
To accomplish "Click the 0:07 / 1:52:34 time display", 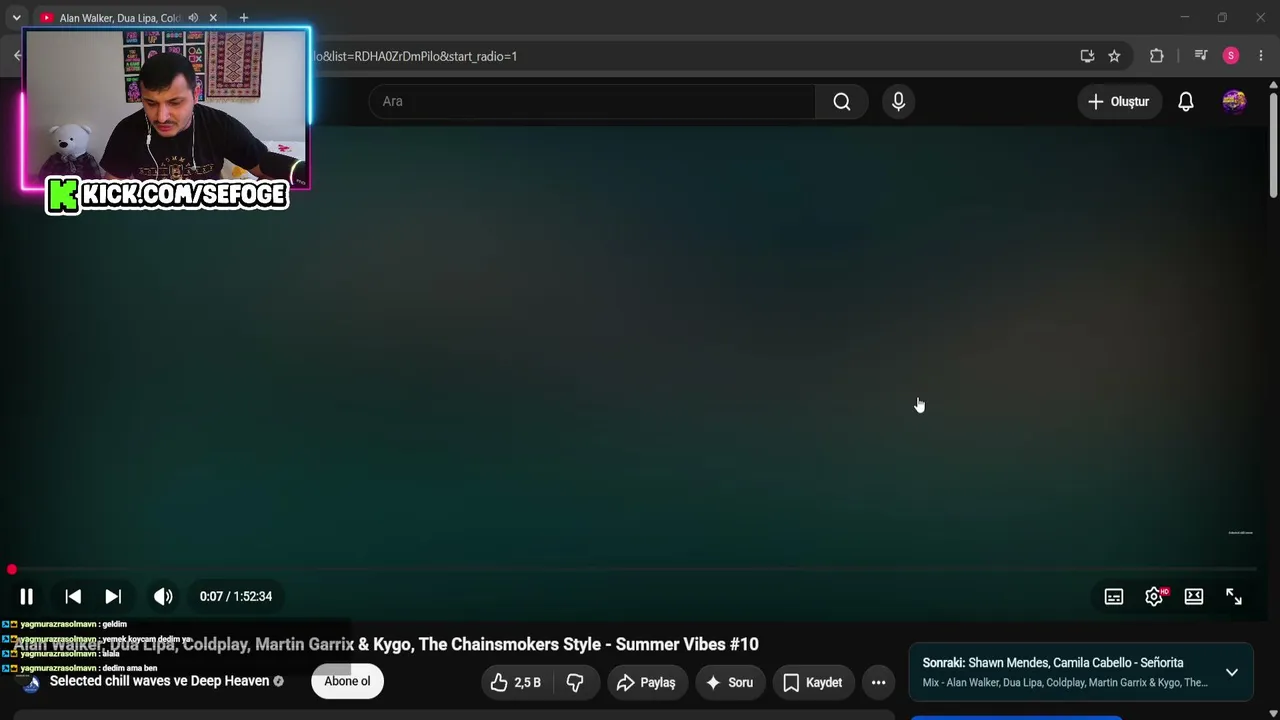I will [236, 596].
